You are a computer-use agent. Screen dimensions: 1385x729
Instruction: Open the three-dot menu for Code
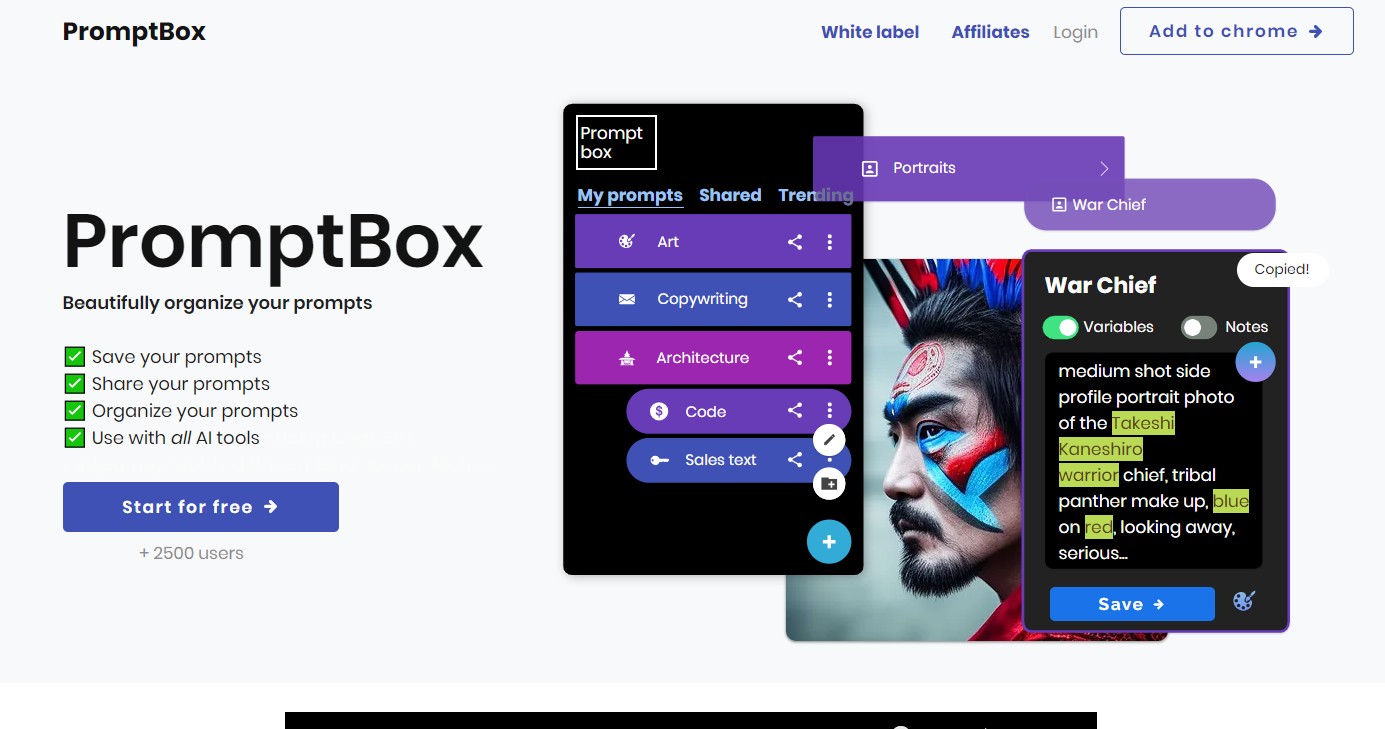coord(829,411)
